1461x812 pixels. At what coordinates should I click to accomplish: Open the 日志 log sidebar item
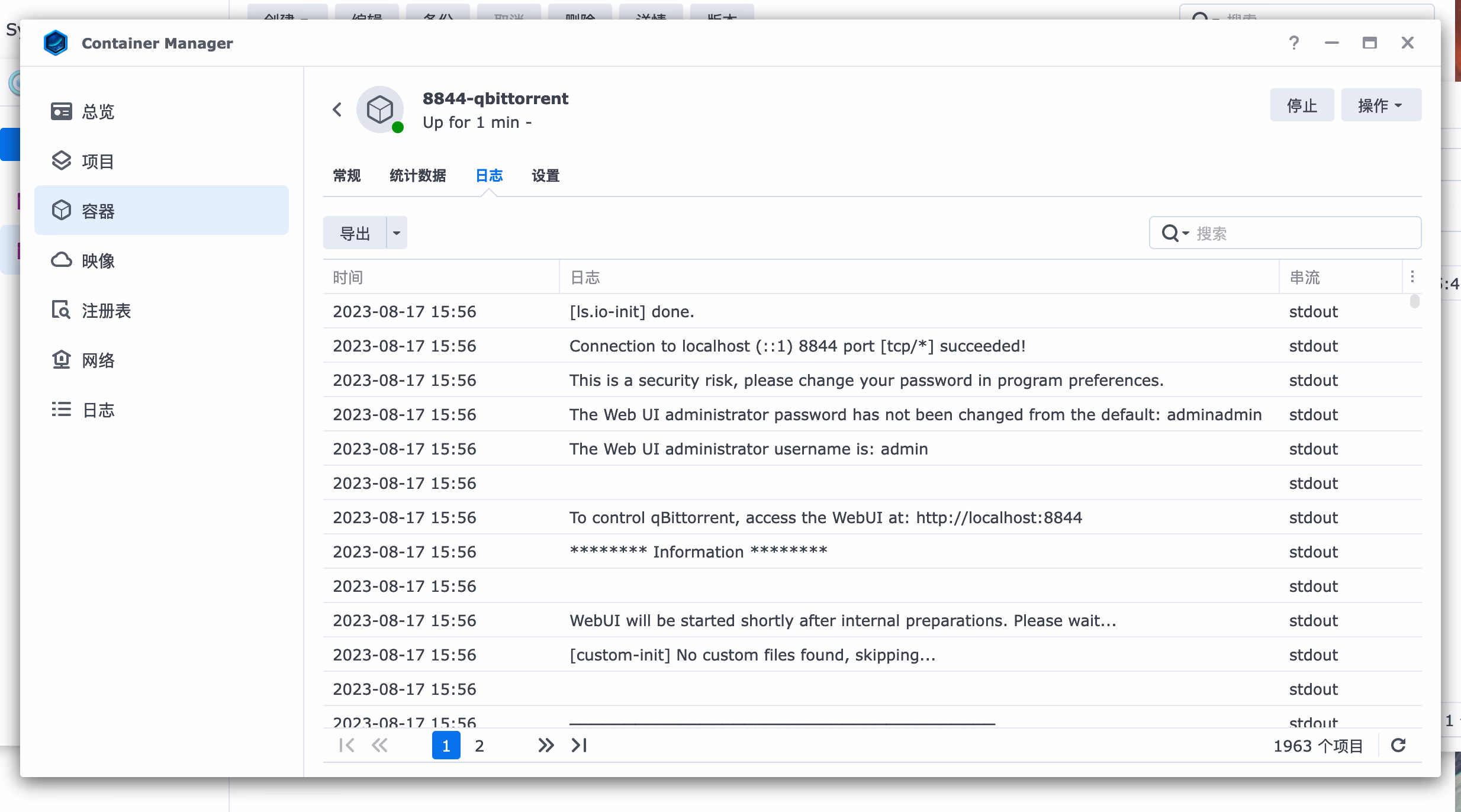(x=98, y=410)
